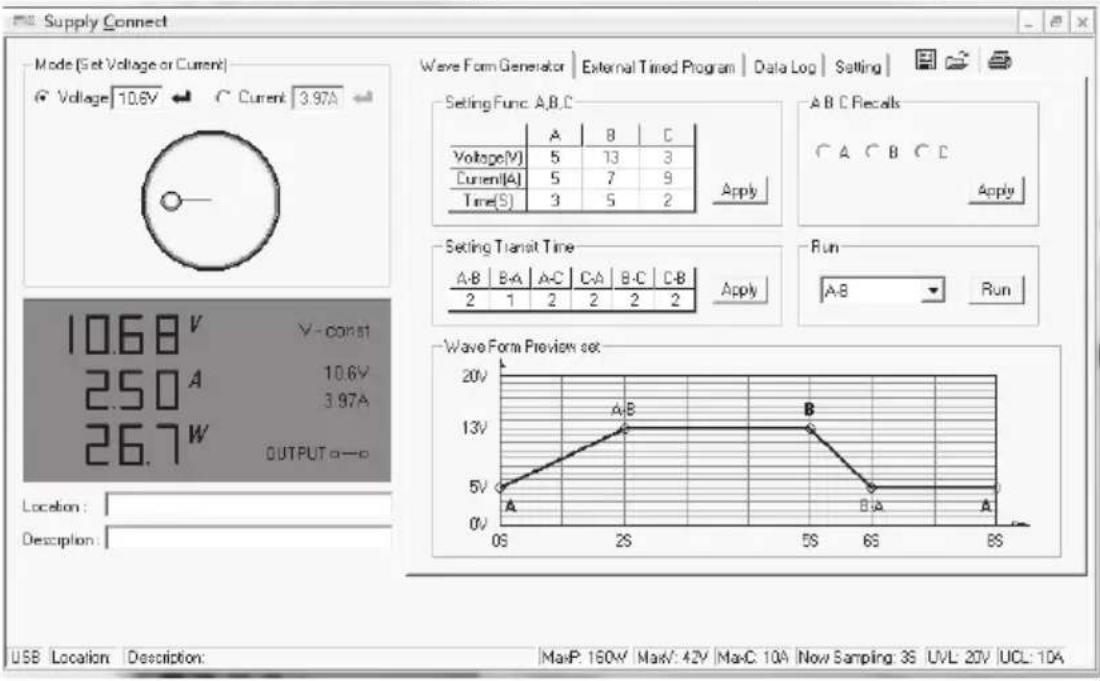Click the Current 3.97A input field

318,97
